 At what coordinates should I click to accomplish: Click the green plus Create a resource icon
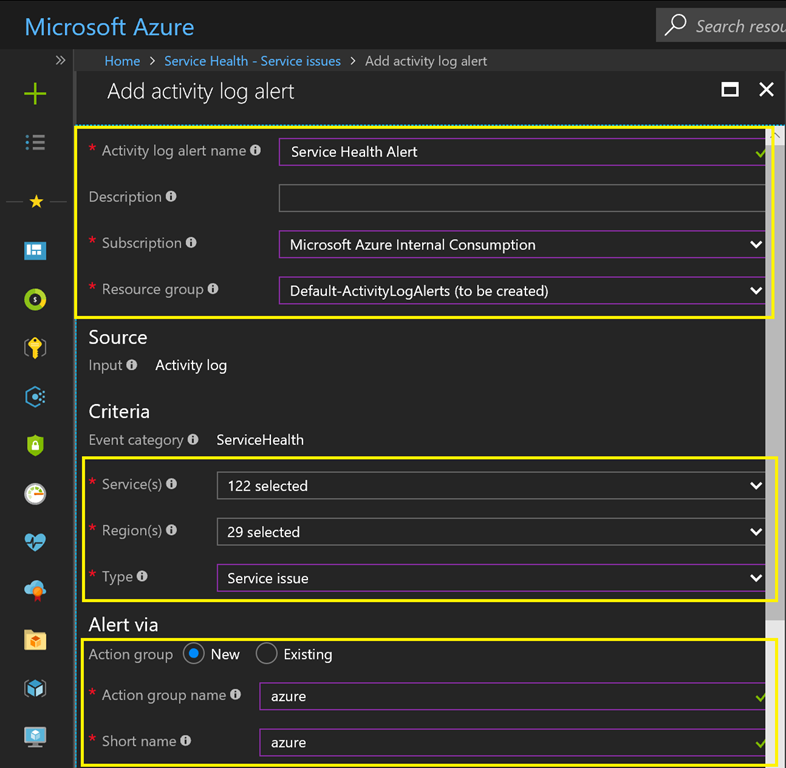(x=35, y=94)
